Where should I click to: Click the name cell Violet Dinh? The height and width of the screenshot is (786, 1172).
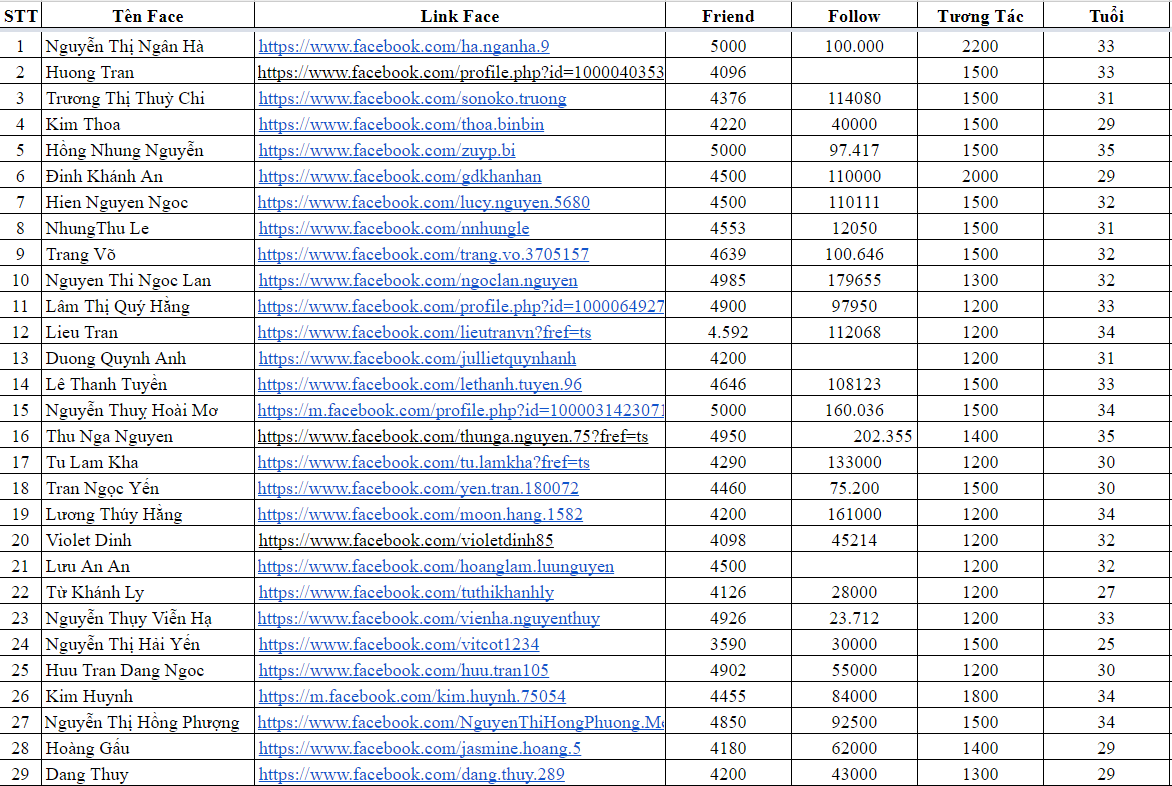coord(148,540)
